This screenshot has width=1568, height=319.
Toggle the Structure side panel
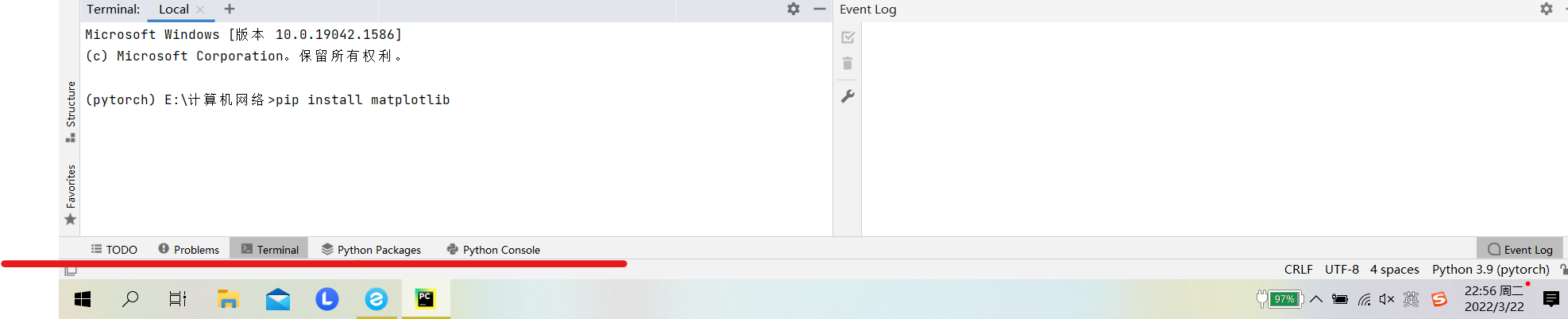click(x=71, y=111)
